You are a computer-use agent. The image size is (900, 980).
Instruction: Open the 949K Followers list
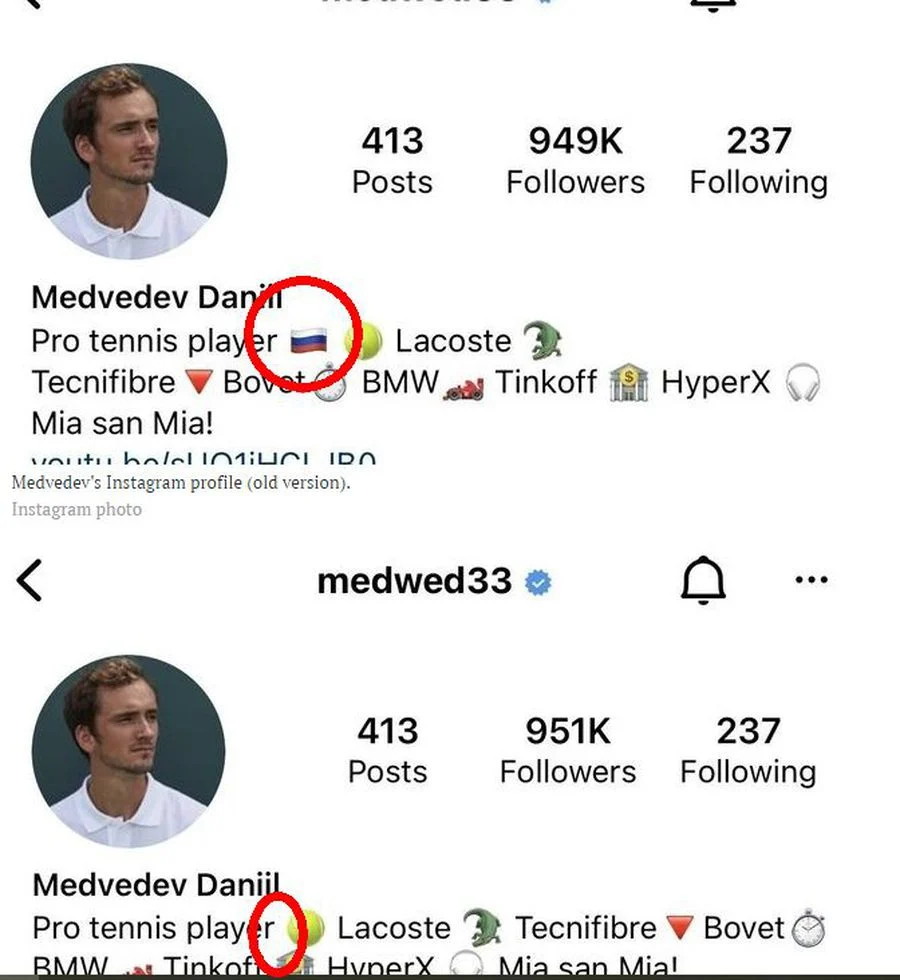pos(575,160)
